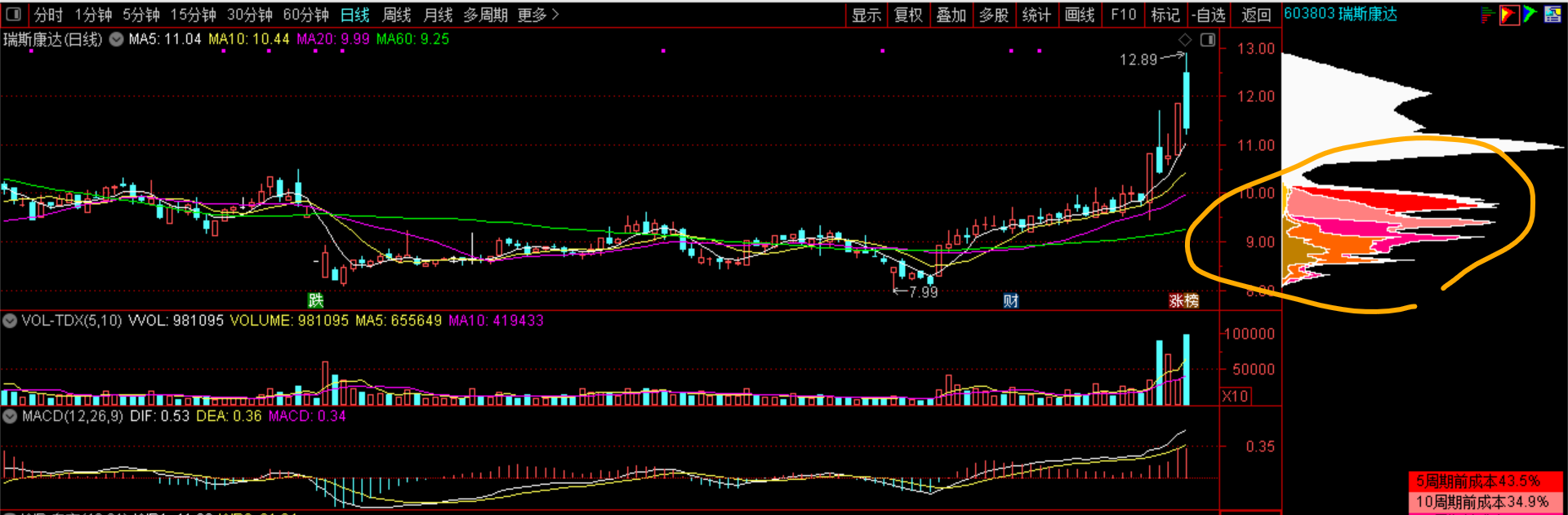Select the 5分钟 period tab
The image size is (1568, 515).
click(x=141, y=15)
